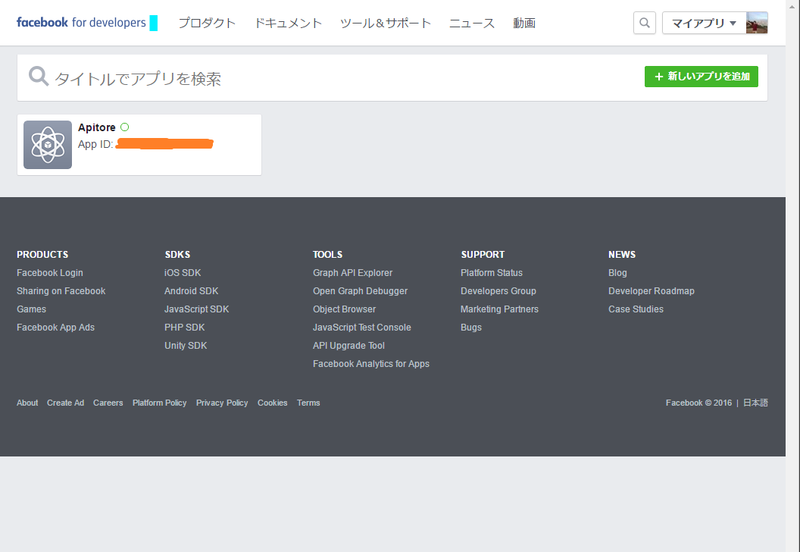
Task: Open the Case Studies link
Action: pos(636,309)
